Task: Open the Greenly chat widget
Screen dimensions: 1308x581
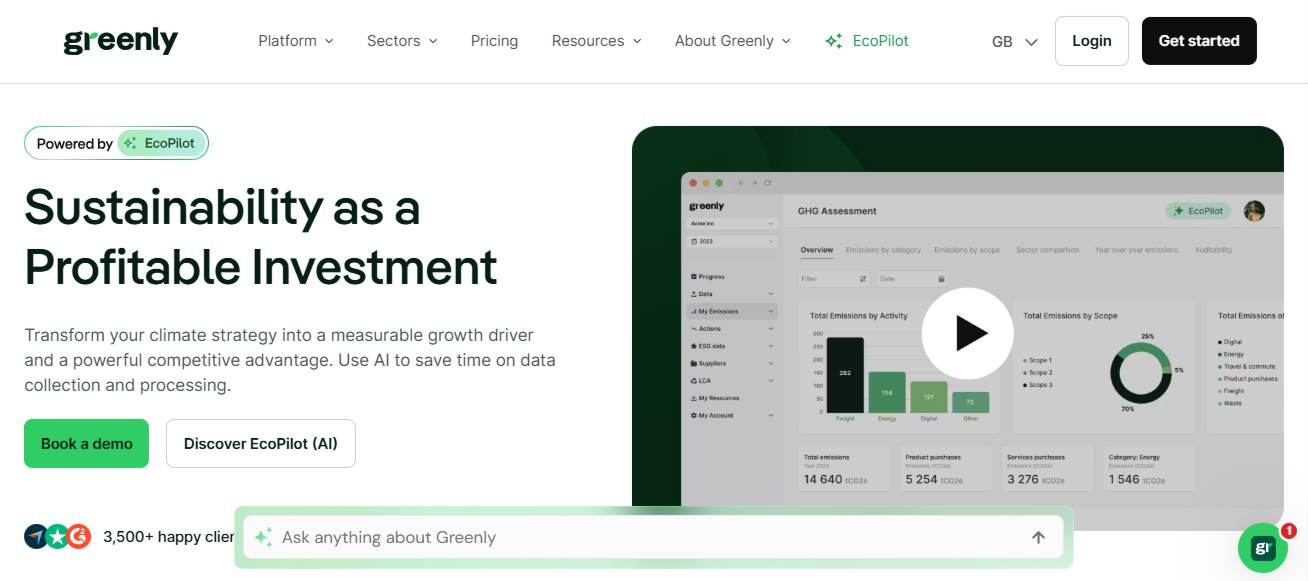Action: point(1263,548)
